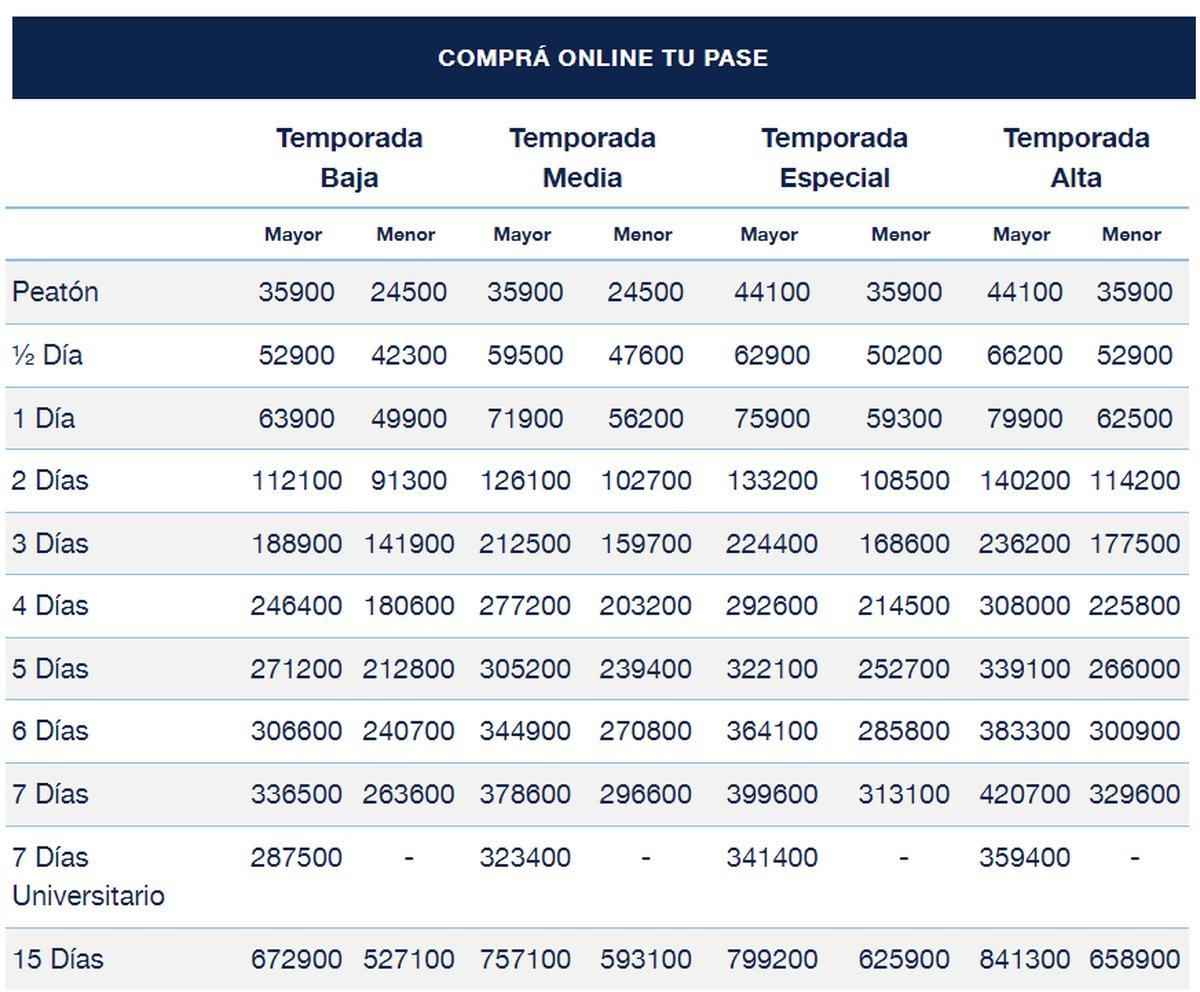Image resolution: width=1200 pixels, height=992 pixels.
Task: Click the 15 Días row label
Action: (x=58, y=959)
